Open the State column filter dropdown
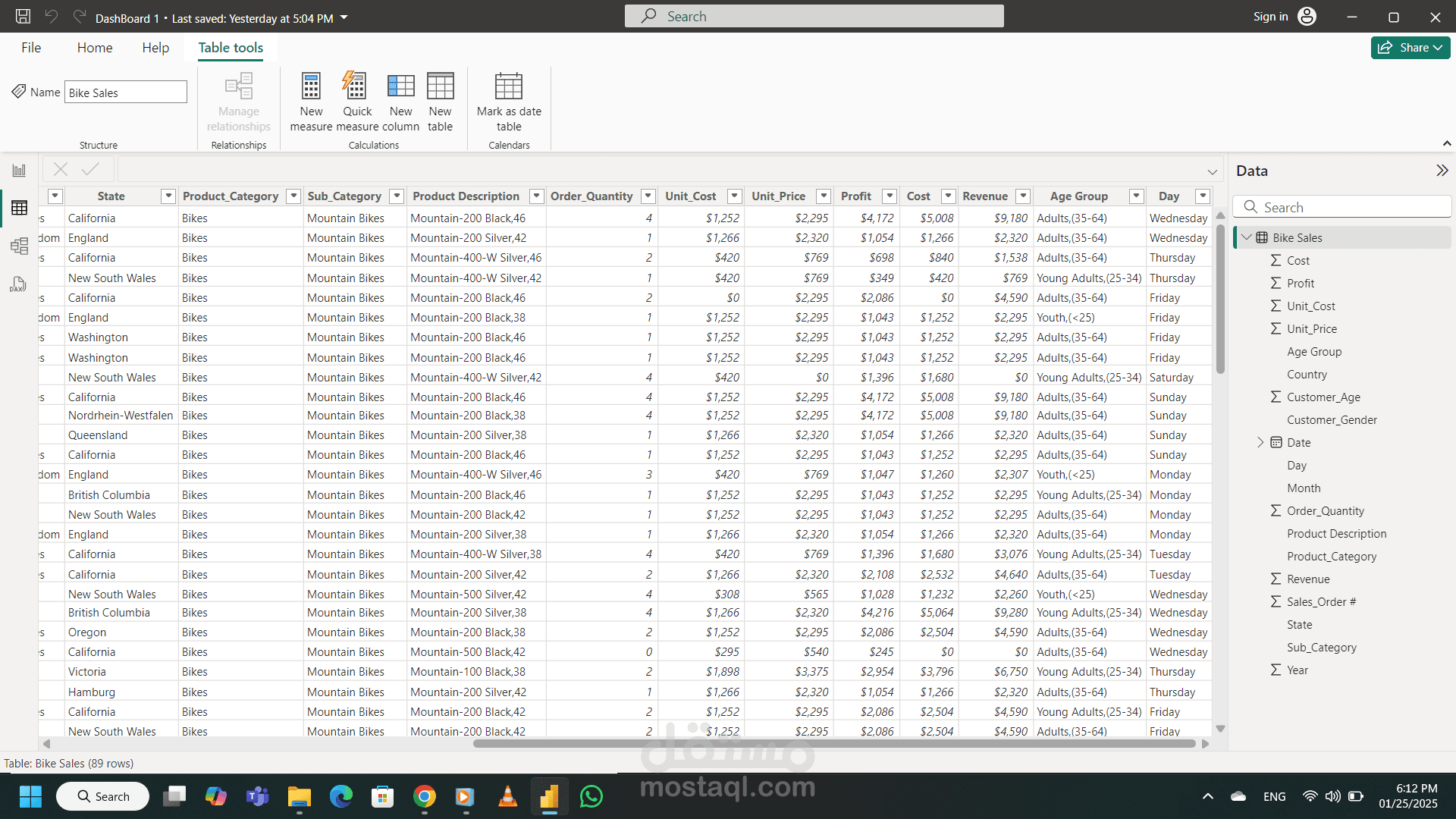 168,196
